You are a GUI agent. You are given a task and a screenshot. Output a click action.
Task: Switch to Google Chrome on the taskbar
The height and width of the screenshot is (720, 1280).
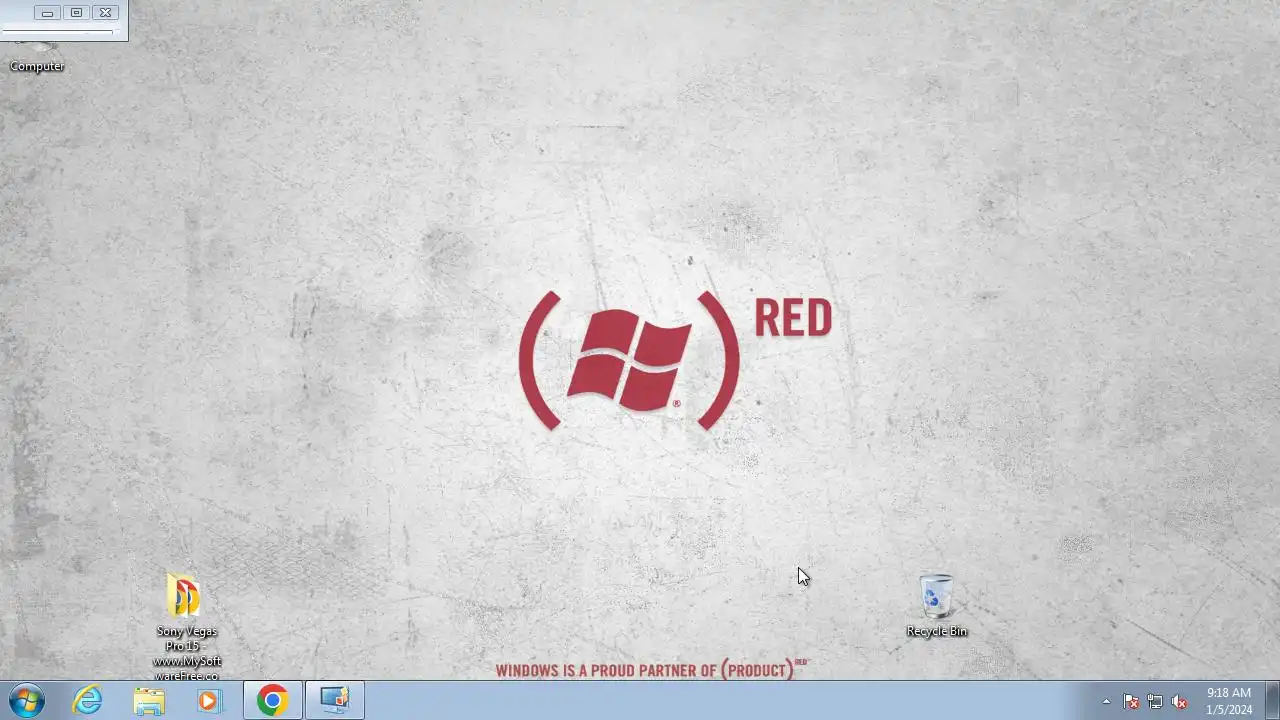pyautogui.click(x=272, y=700)
